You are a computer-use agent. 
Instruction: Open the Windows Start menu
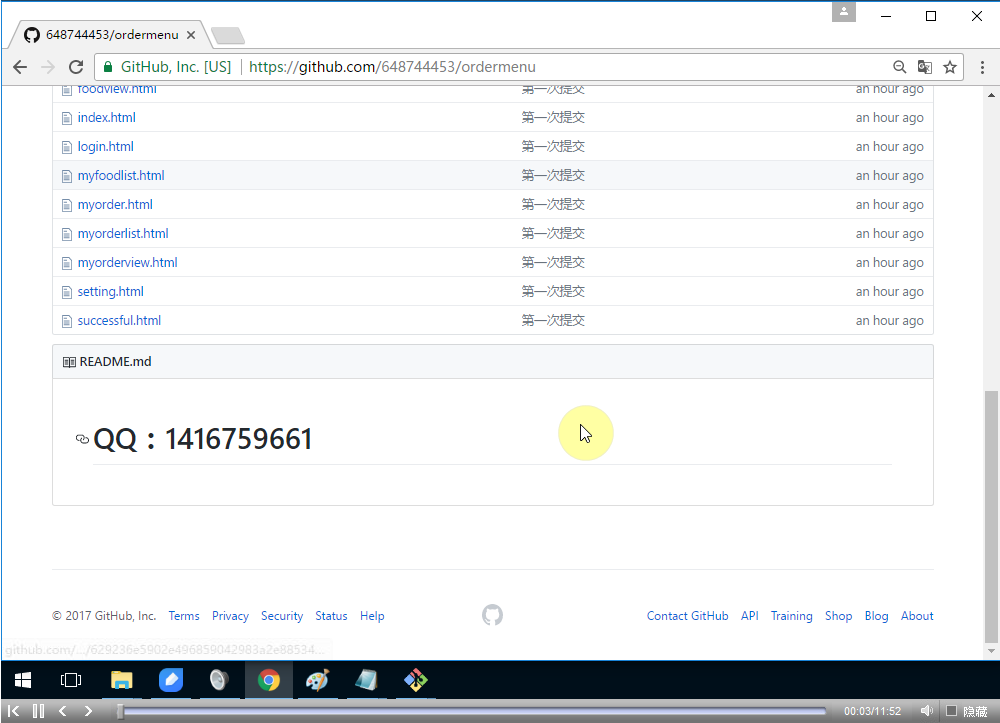[x=23, y=681]
